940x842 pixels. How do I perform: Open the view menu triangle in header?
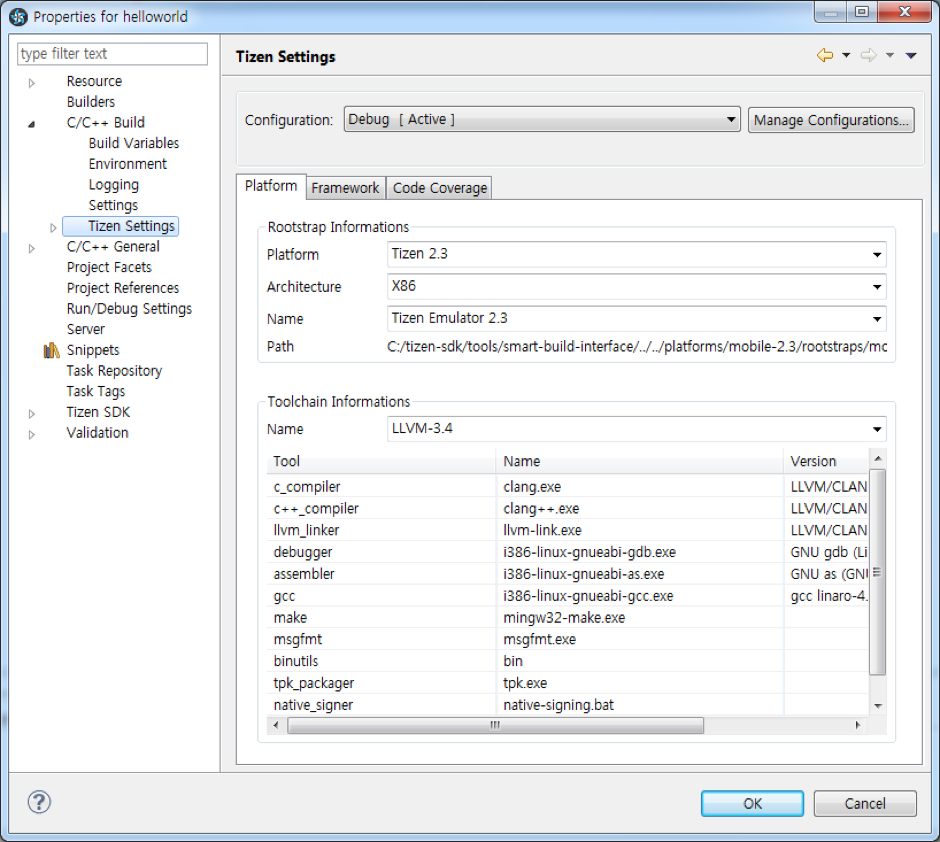point(911,56)
